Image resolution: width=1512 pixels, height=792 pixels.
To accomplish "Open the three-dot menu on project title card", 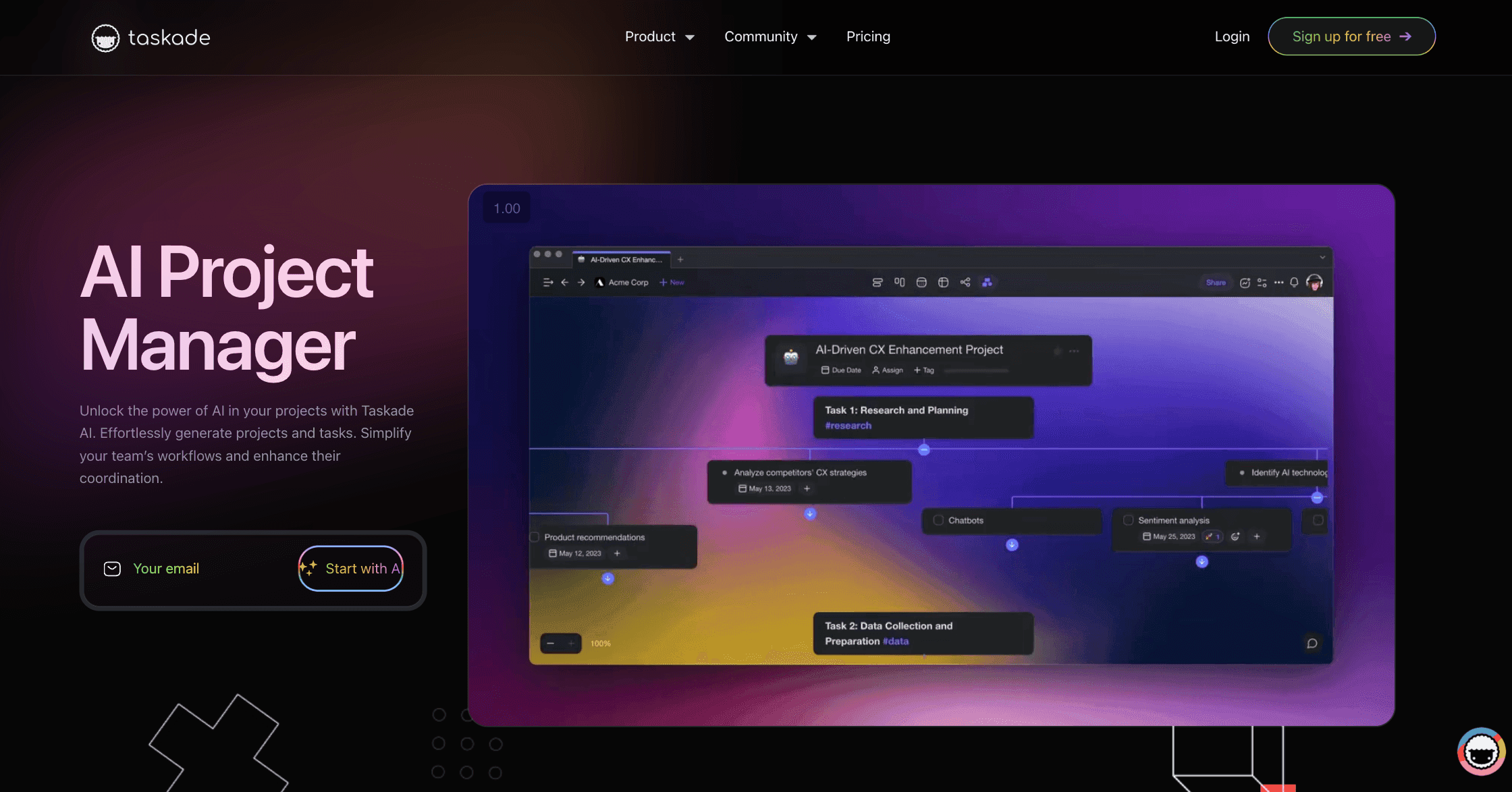I will (1075, 351).
